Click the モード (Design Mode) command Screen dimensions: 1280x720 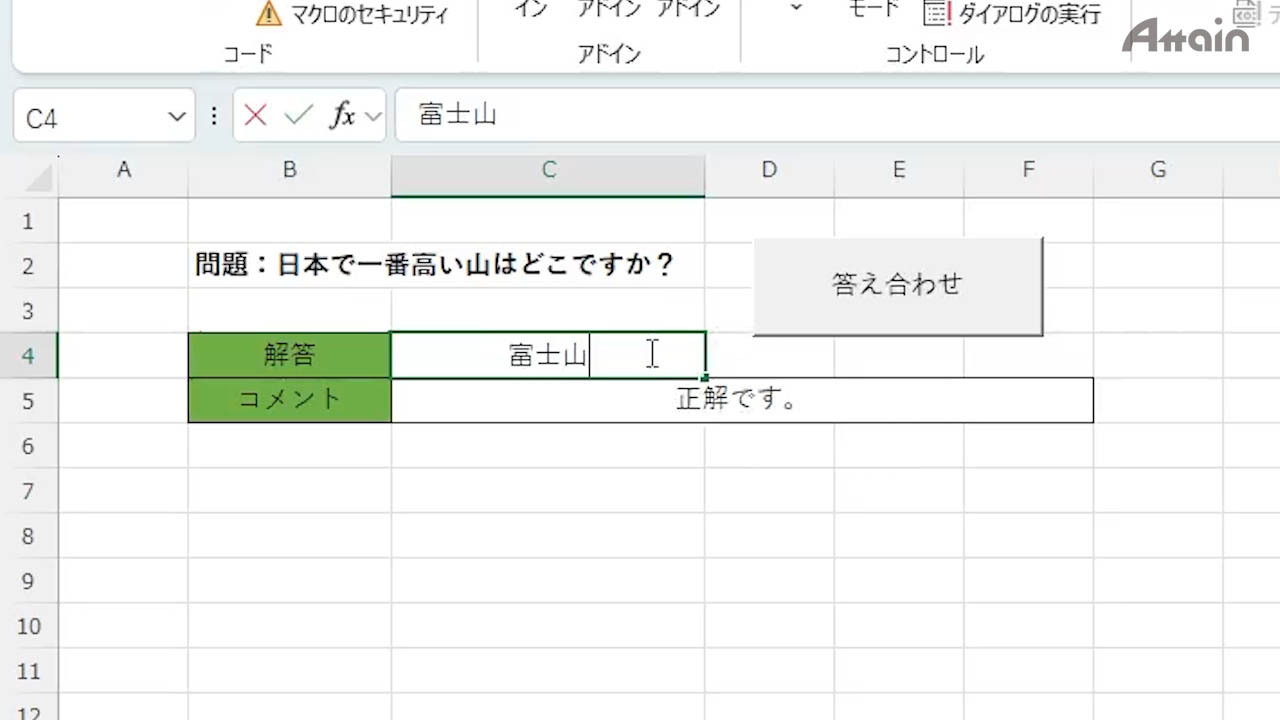[873, 9]
